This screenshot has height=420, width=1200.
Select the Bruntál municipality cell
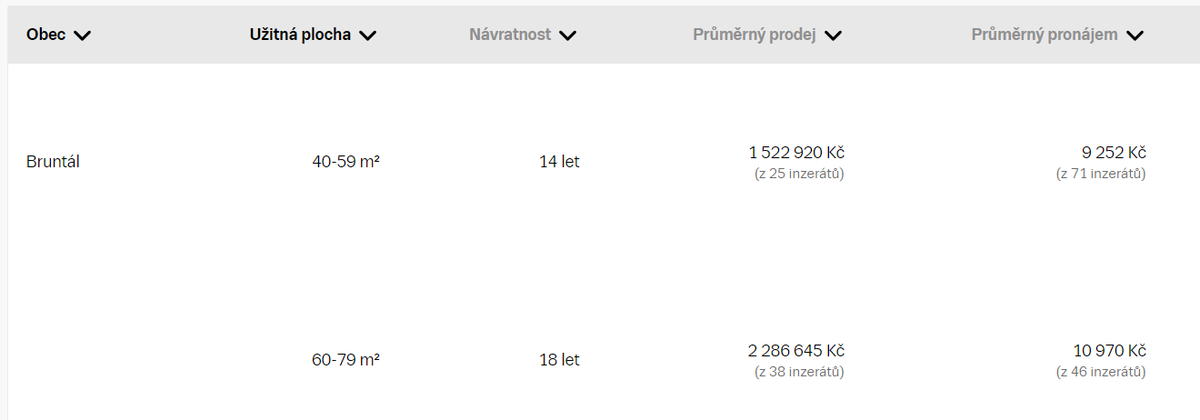click(x=53, y=161)
